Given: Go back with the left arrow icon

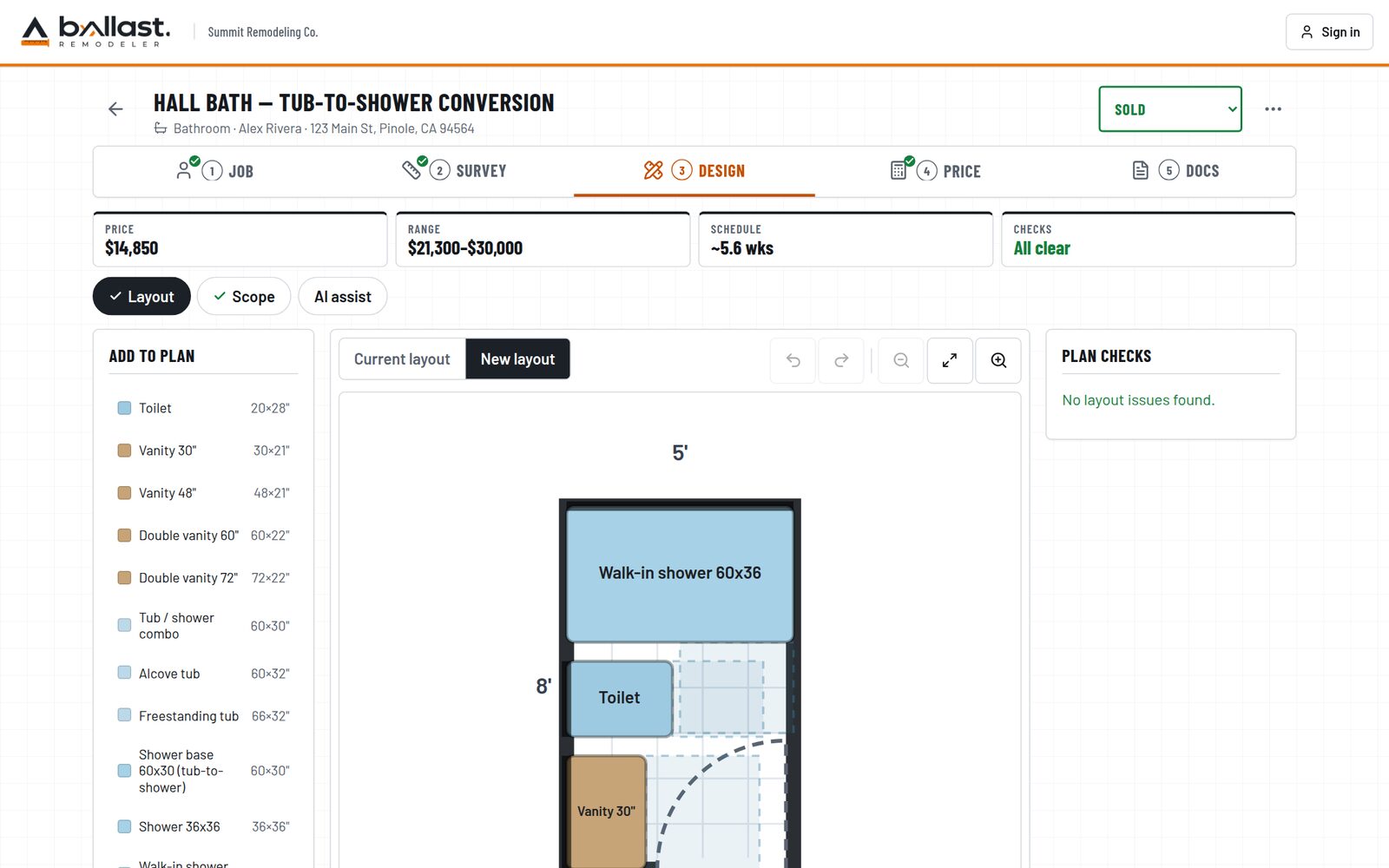Looking at the screenshot, I should (x=115, y=109).
